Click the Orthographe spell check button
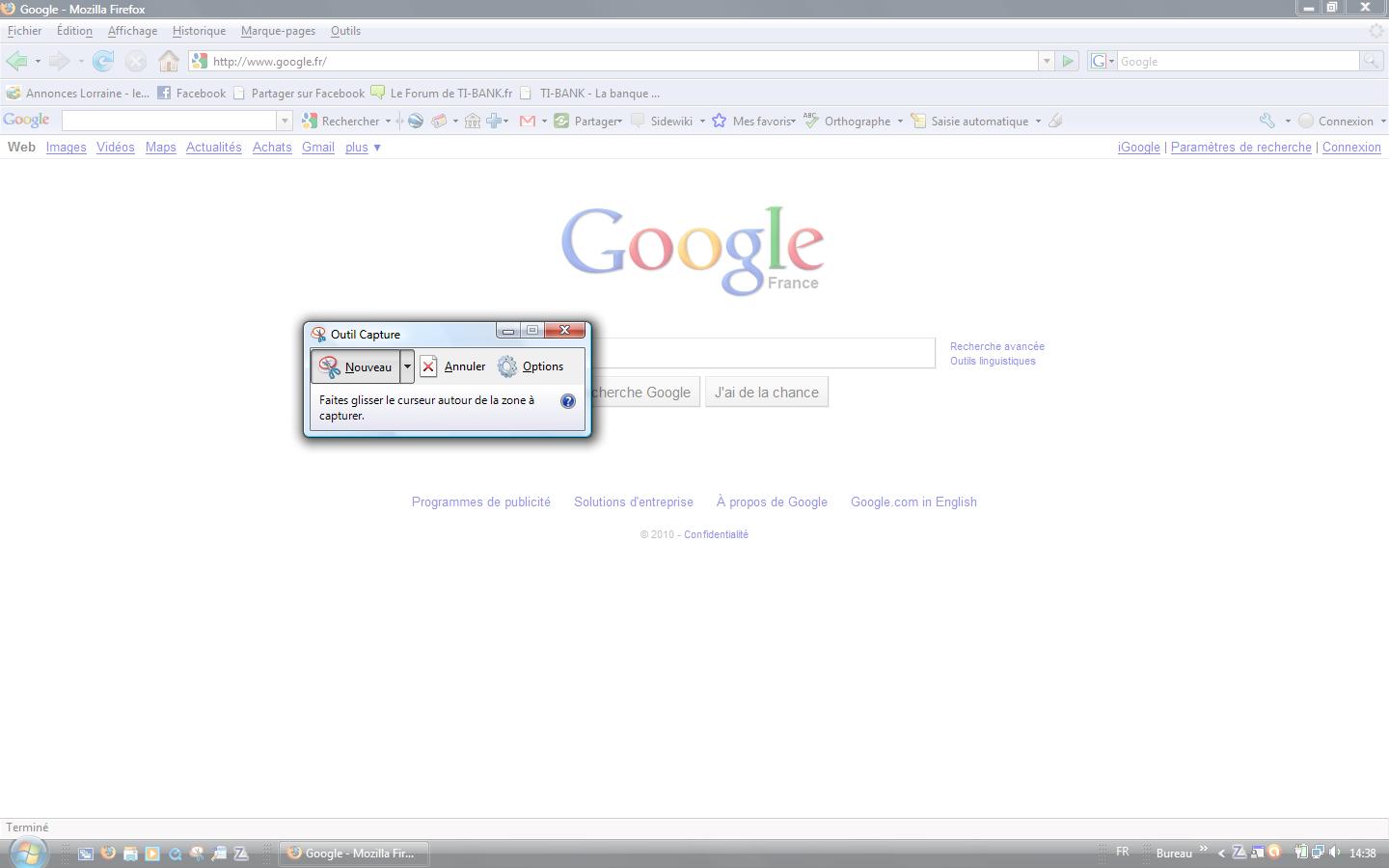 click(848, 121)
